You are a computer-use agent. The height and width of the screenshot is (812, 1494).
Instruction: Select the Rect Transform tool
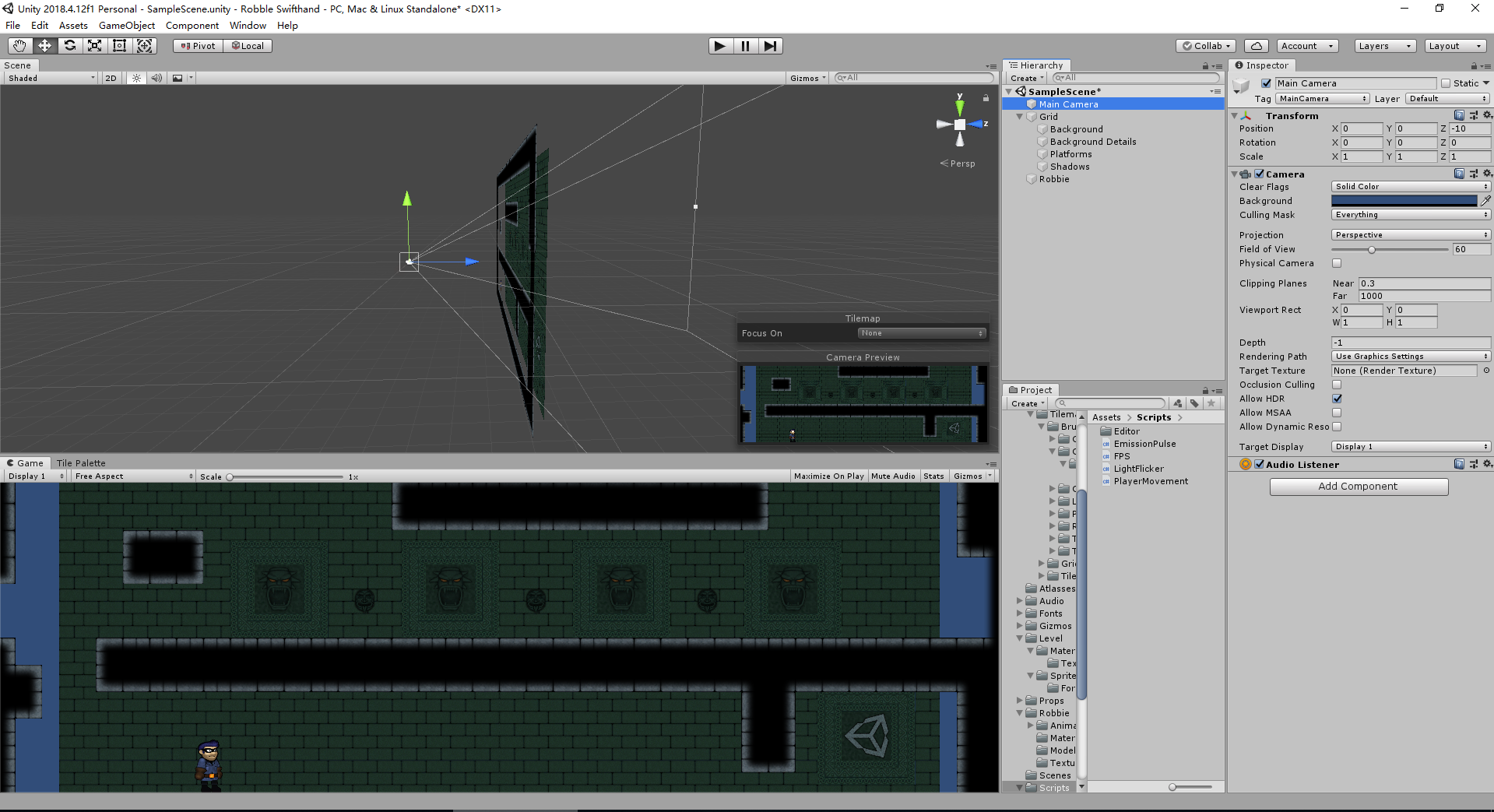point(119,46)
